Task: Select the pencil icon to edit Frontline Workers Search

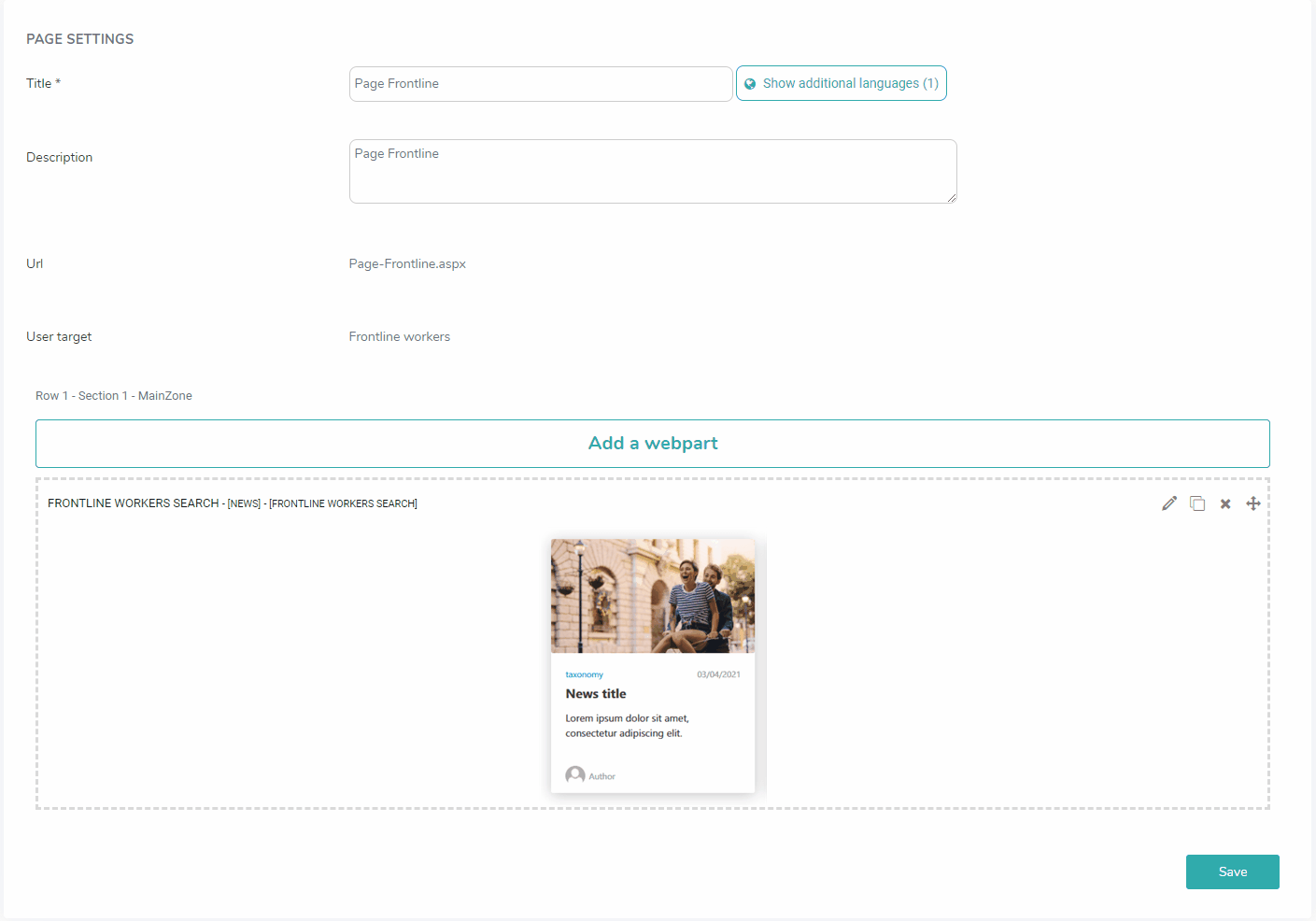Action: coord(1168,503)
